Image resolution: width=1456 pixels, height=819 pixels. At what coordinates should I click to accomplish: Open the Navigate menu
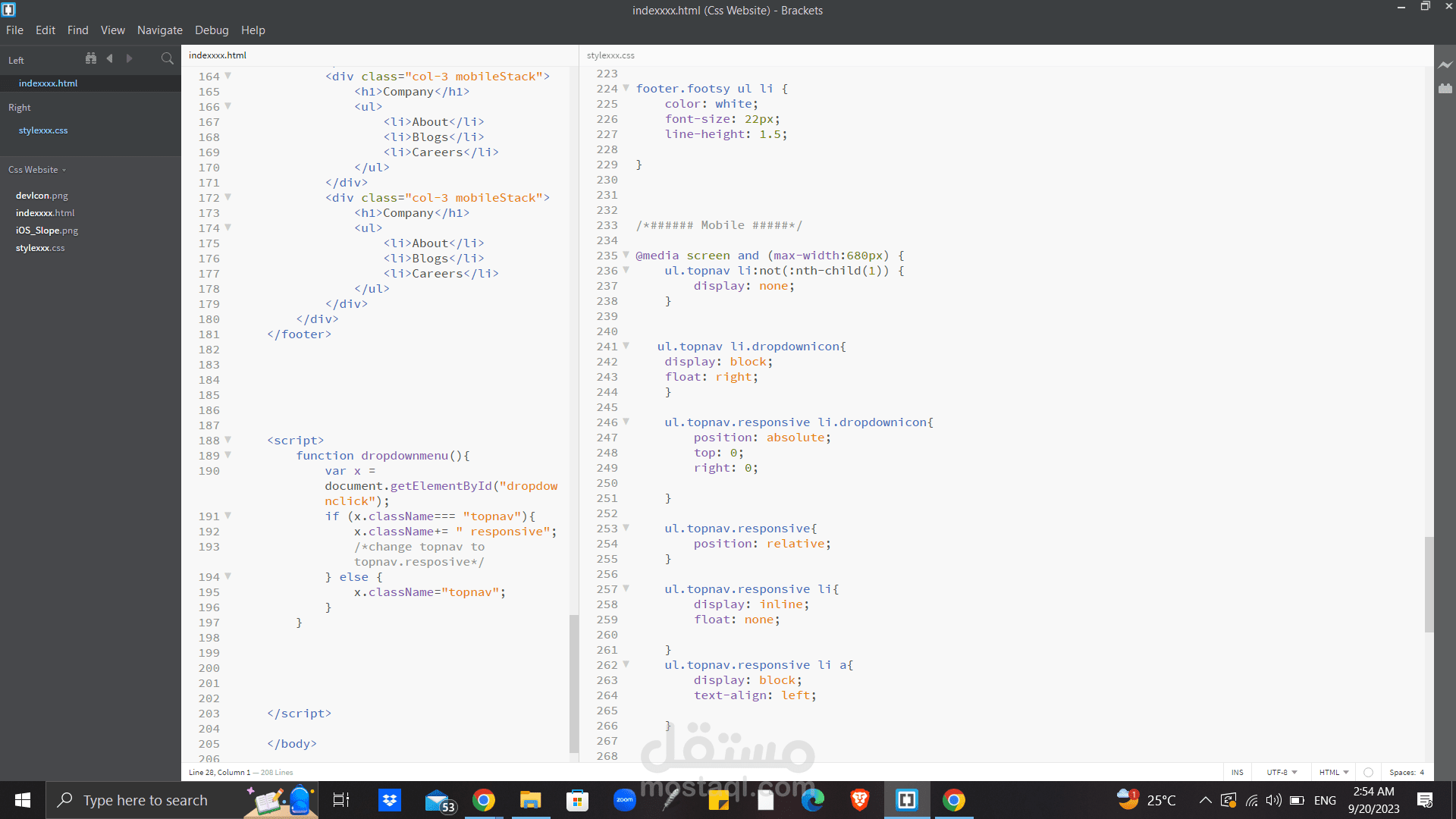pyautogui.click(x=159, y=30)
